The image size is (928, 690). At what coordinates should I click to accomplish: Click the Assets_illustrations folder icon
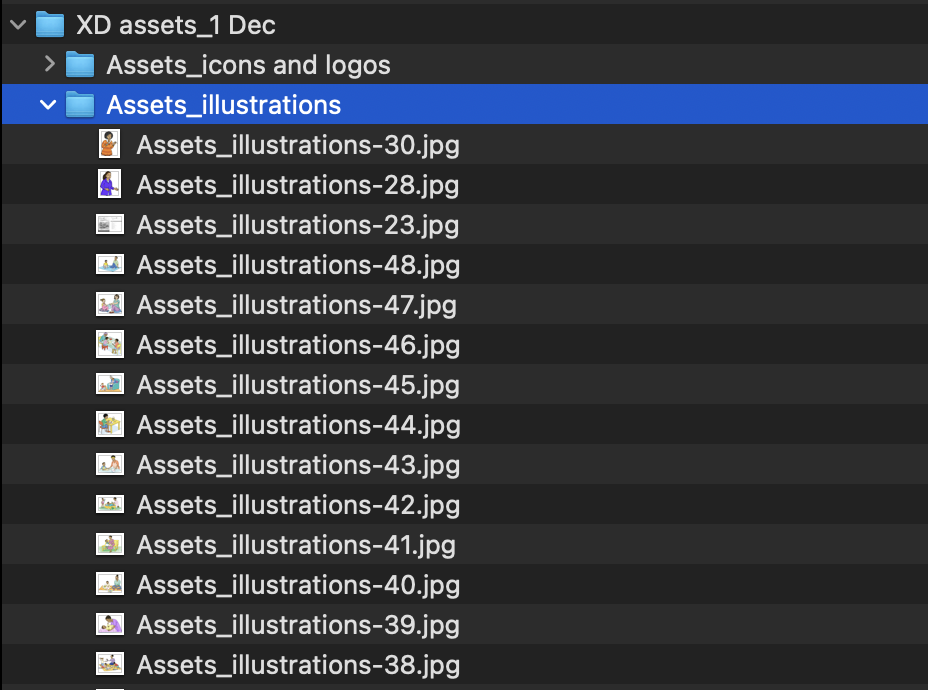click(80, 105)
